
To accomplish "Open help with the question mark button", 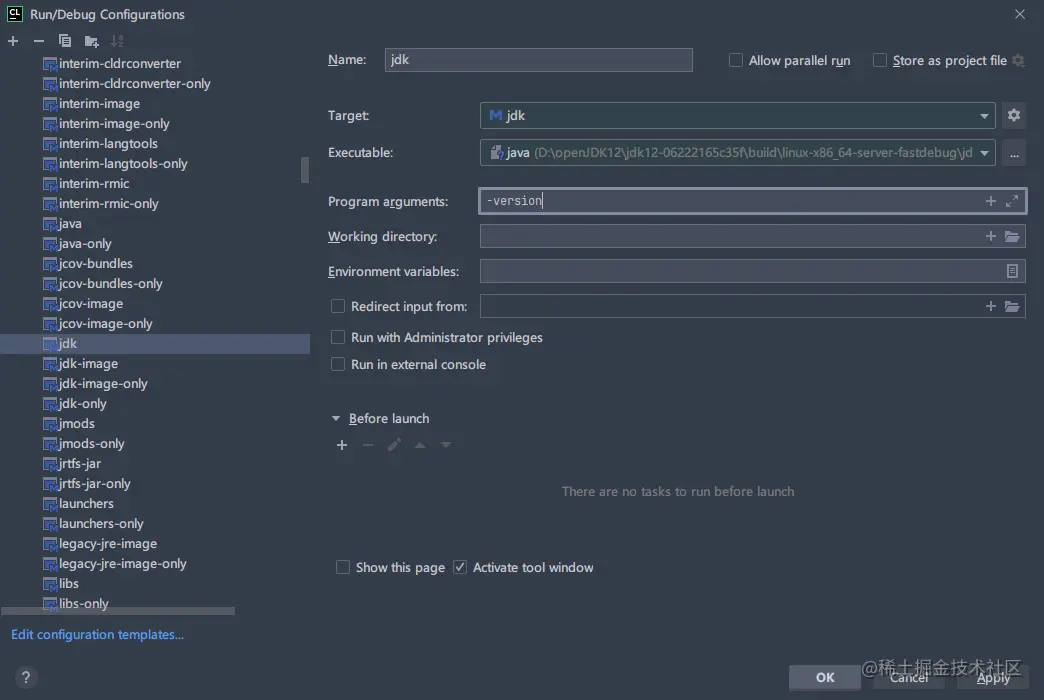I will [x=26, y=677].
